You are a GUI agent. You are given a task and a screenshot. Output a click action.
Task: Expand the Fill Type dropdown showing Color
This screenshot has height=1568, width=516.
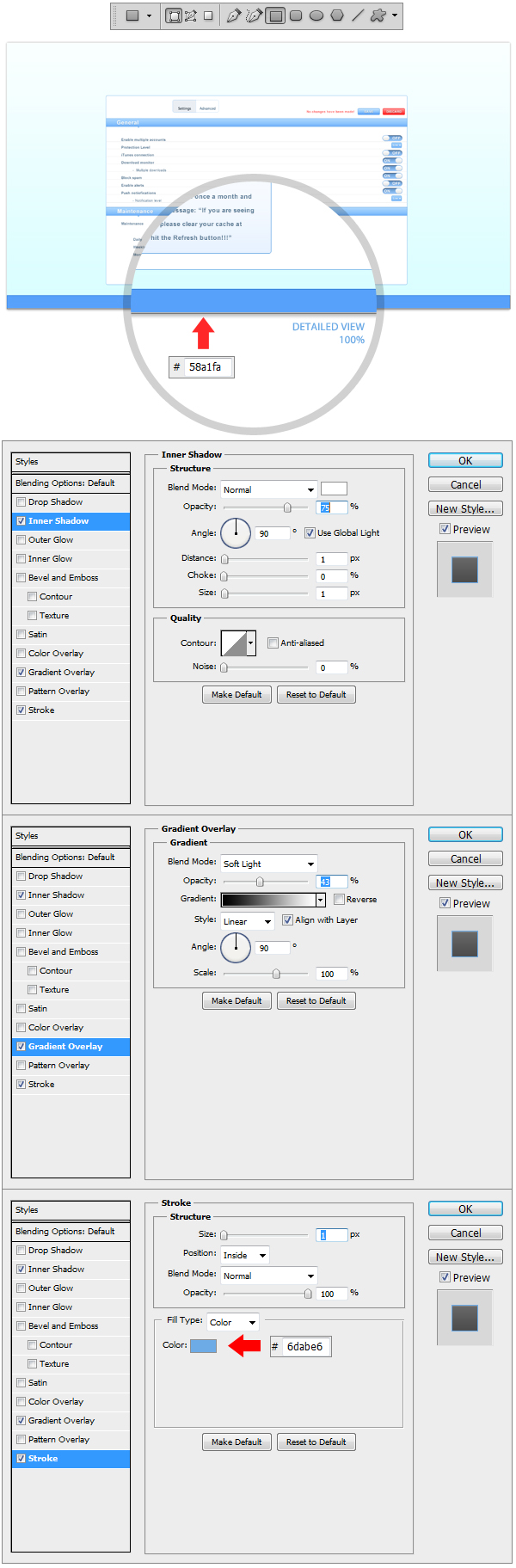pyautogui.click(x=232, y=1322)
